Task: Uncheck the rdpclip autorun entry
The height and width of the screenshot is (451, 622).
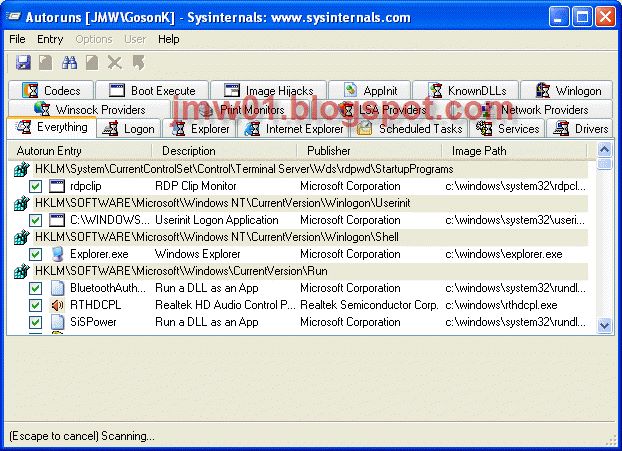Action: [x=35, y=186]
